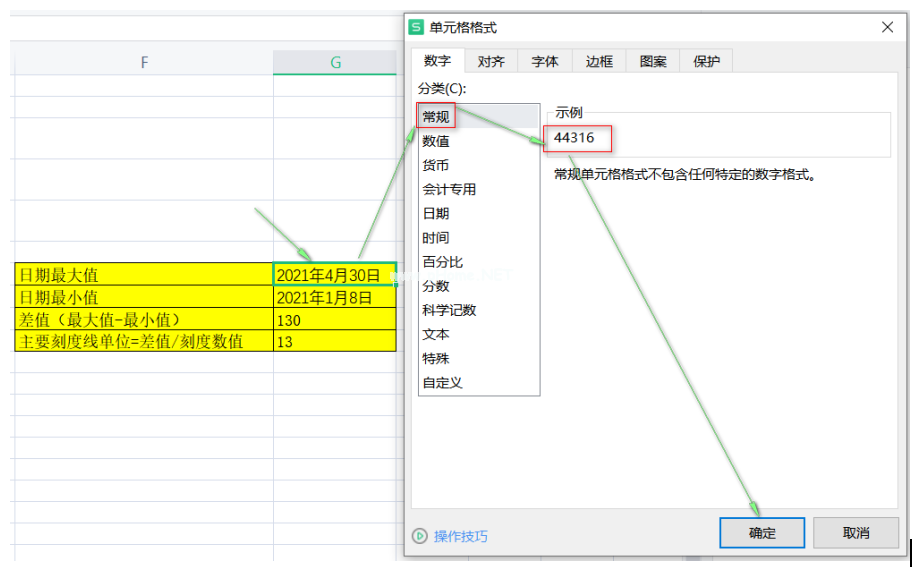Switch to the 数字 tab

437,61
